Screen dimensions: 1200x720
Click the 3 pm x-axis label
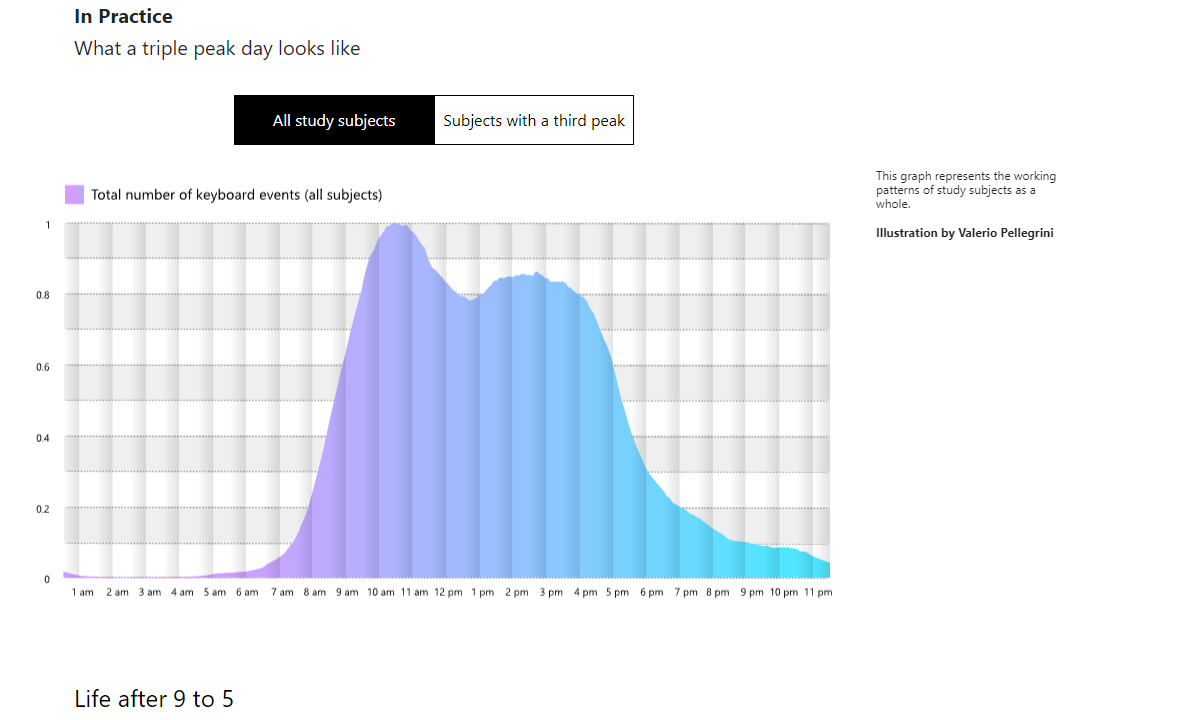point(550,592)
